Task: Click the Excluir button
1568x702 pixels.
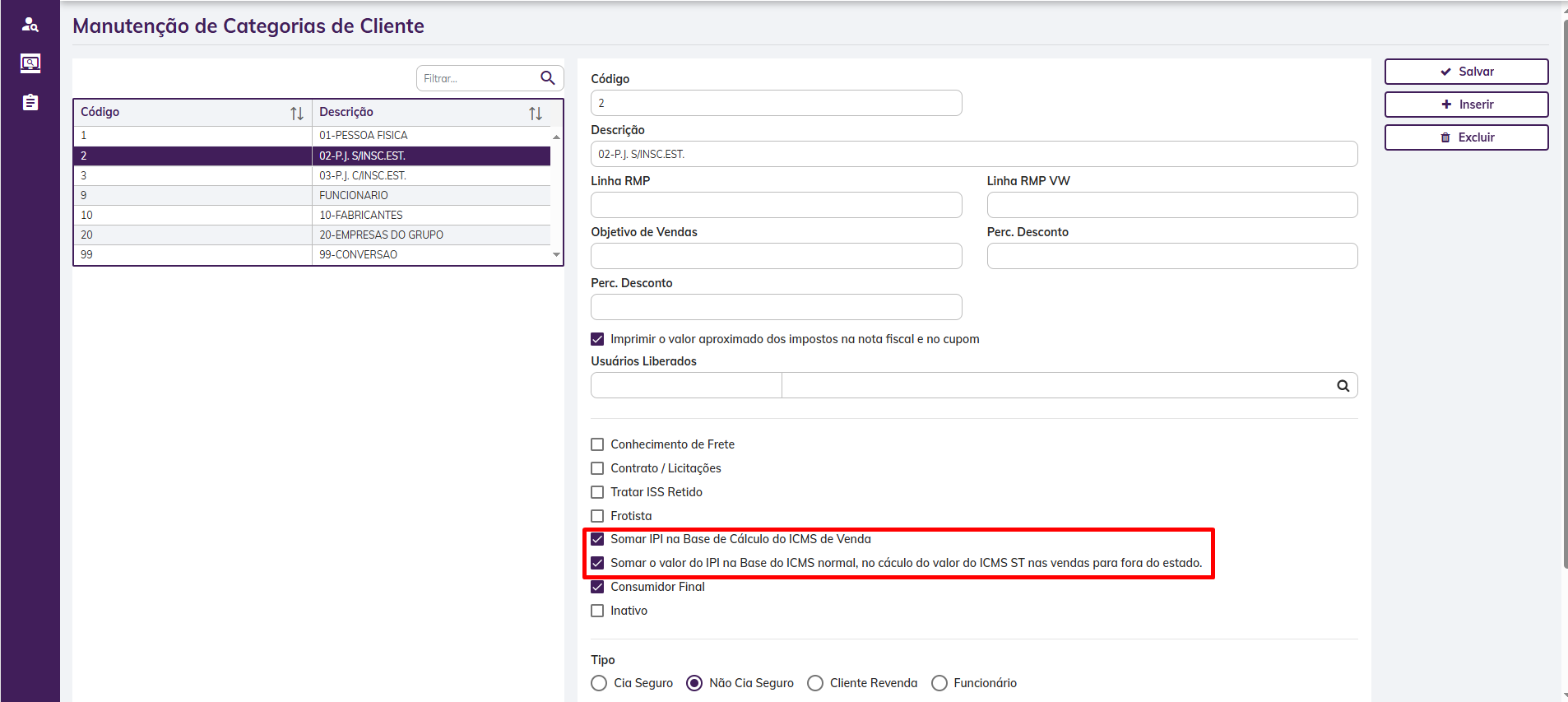Action: pos(1466,137)
